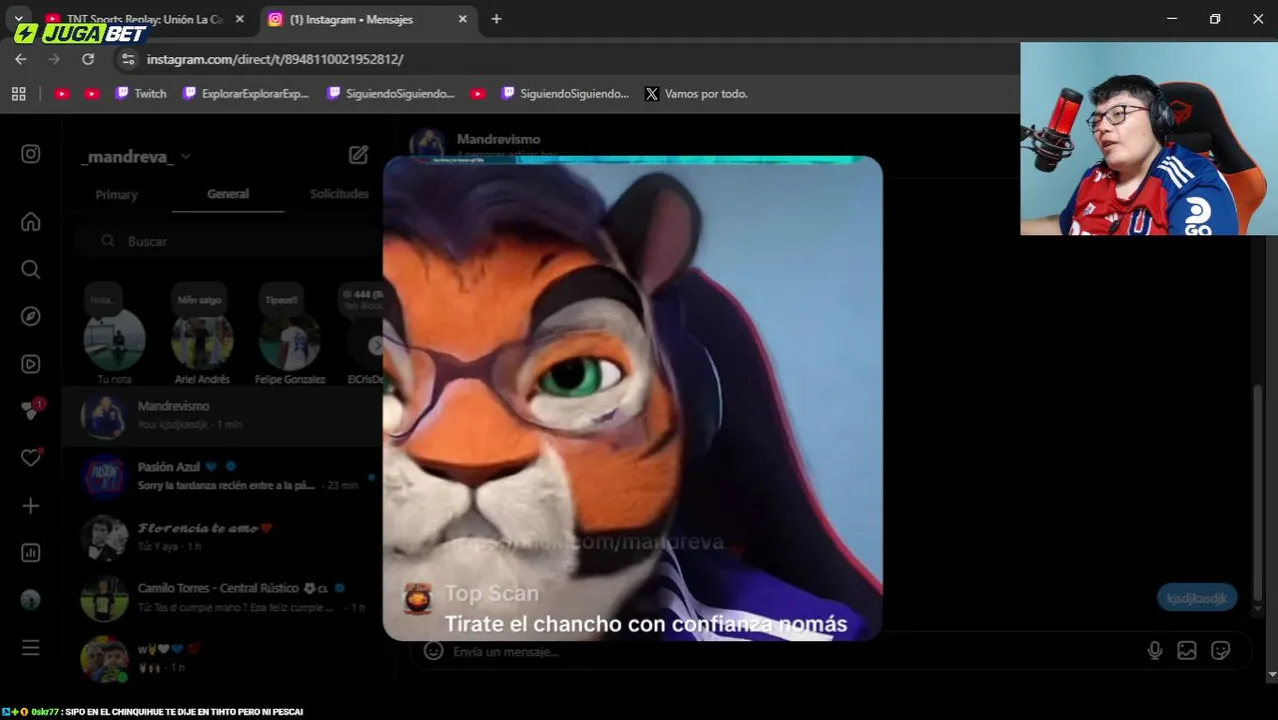Image resolution: width=1278 pixels, height=720 pixels.
Task: Open the hamburger More menu
Action: tap(31, 648)
